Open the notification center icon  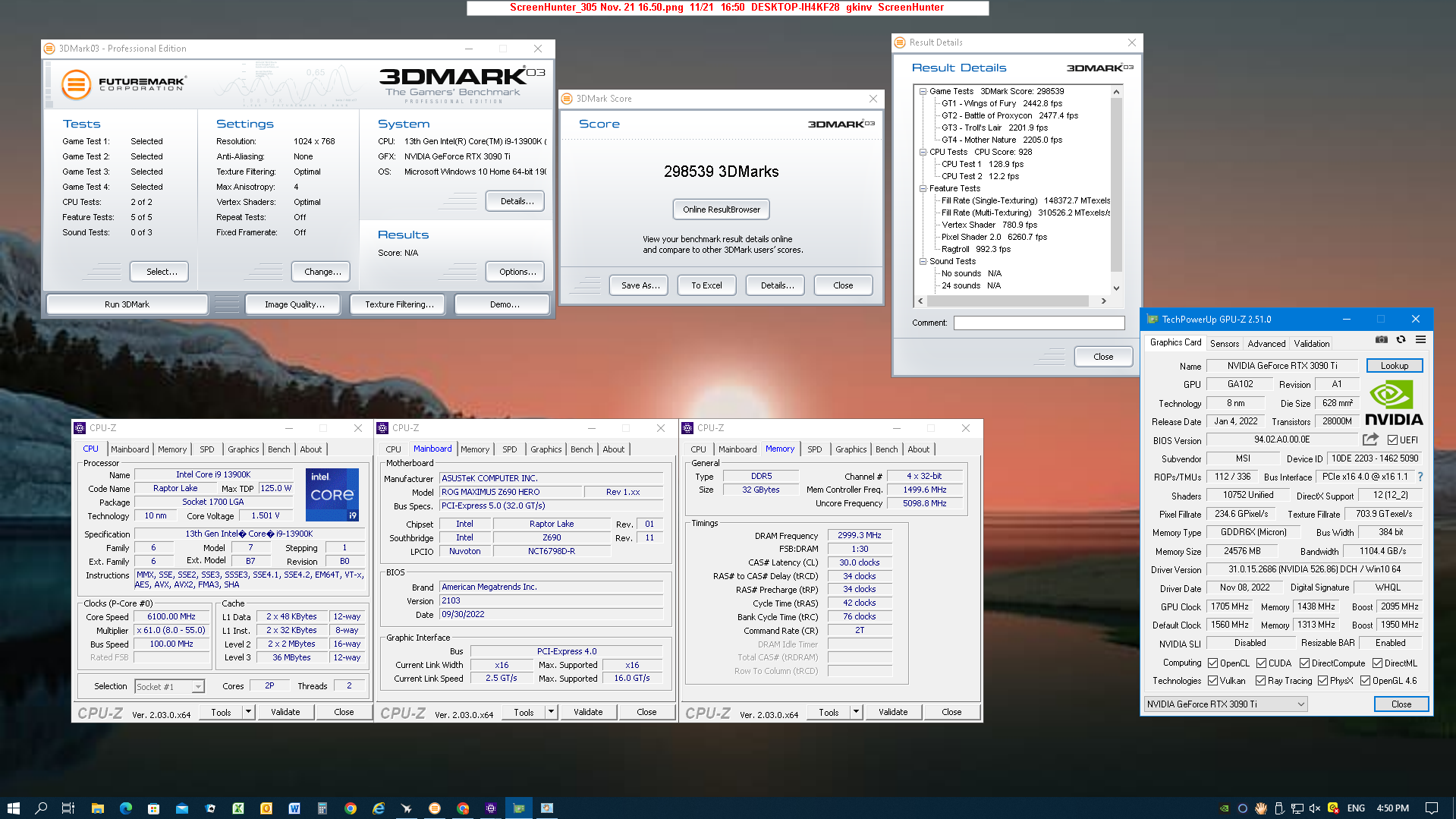click(1431, 808)
